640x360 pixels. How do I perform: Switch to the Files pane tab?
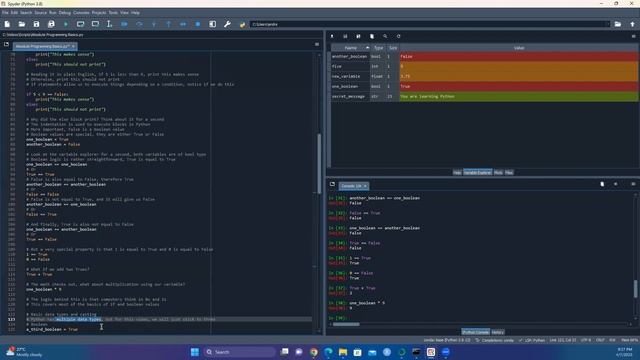pos(509,173)
